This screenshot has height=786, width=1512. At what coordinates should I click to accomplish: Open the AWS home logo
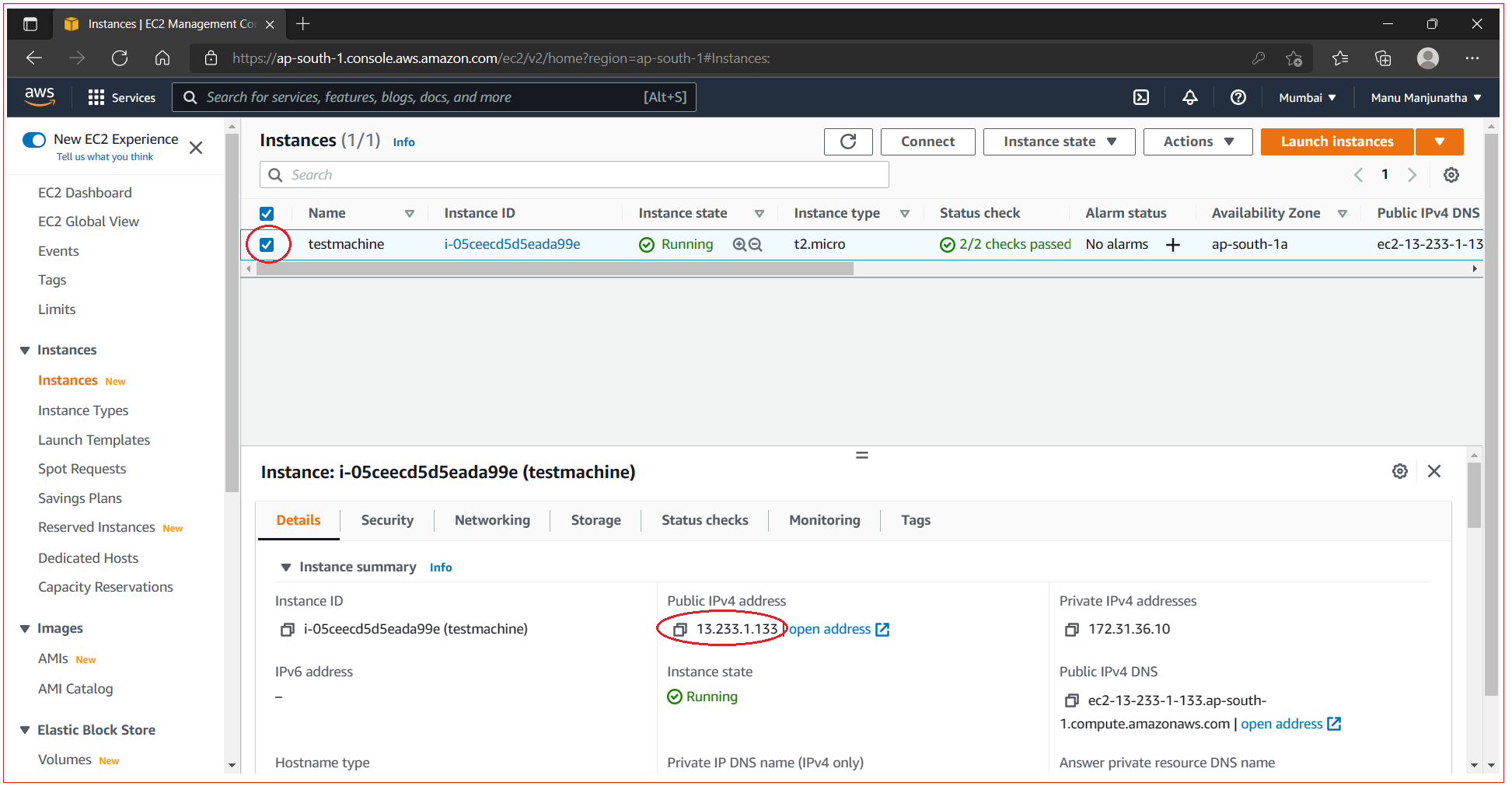[40, 96]
